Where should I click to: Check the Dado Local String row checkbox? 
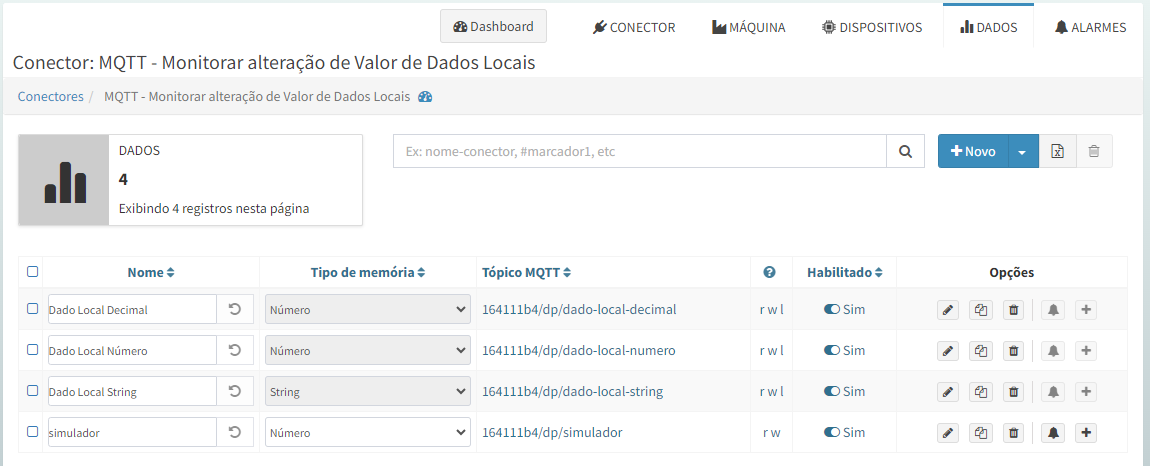(x=32, y=391)
